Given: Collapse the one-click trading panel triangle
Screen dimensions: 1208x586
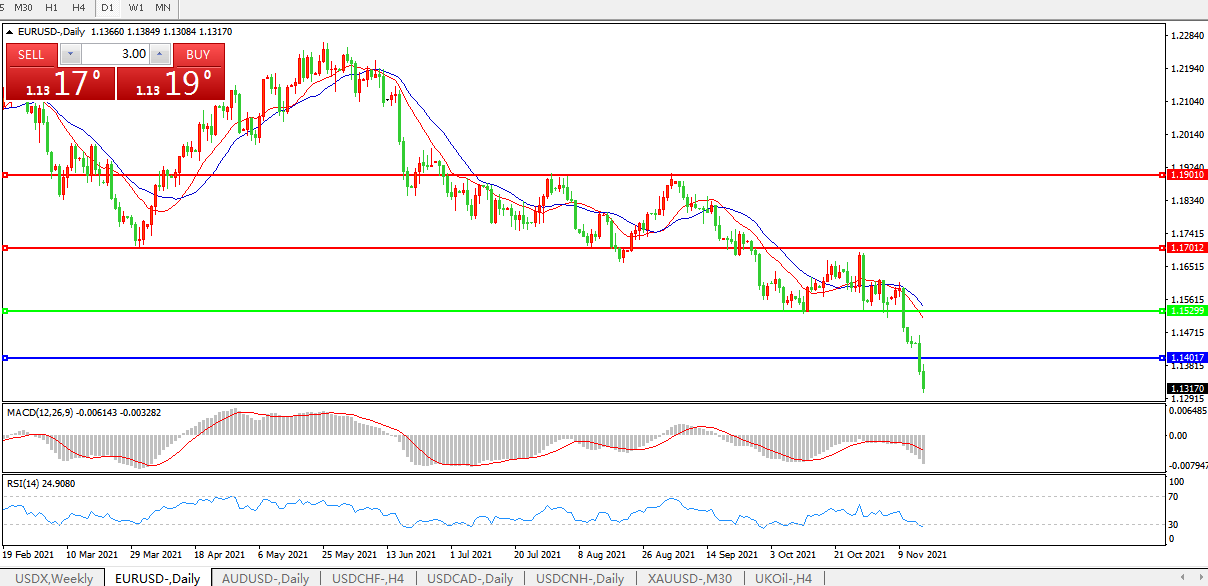Looking at the screenshot, I should (10, 31).
